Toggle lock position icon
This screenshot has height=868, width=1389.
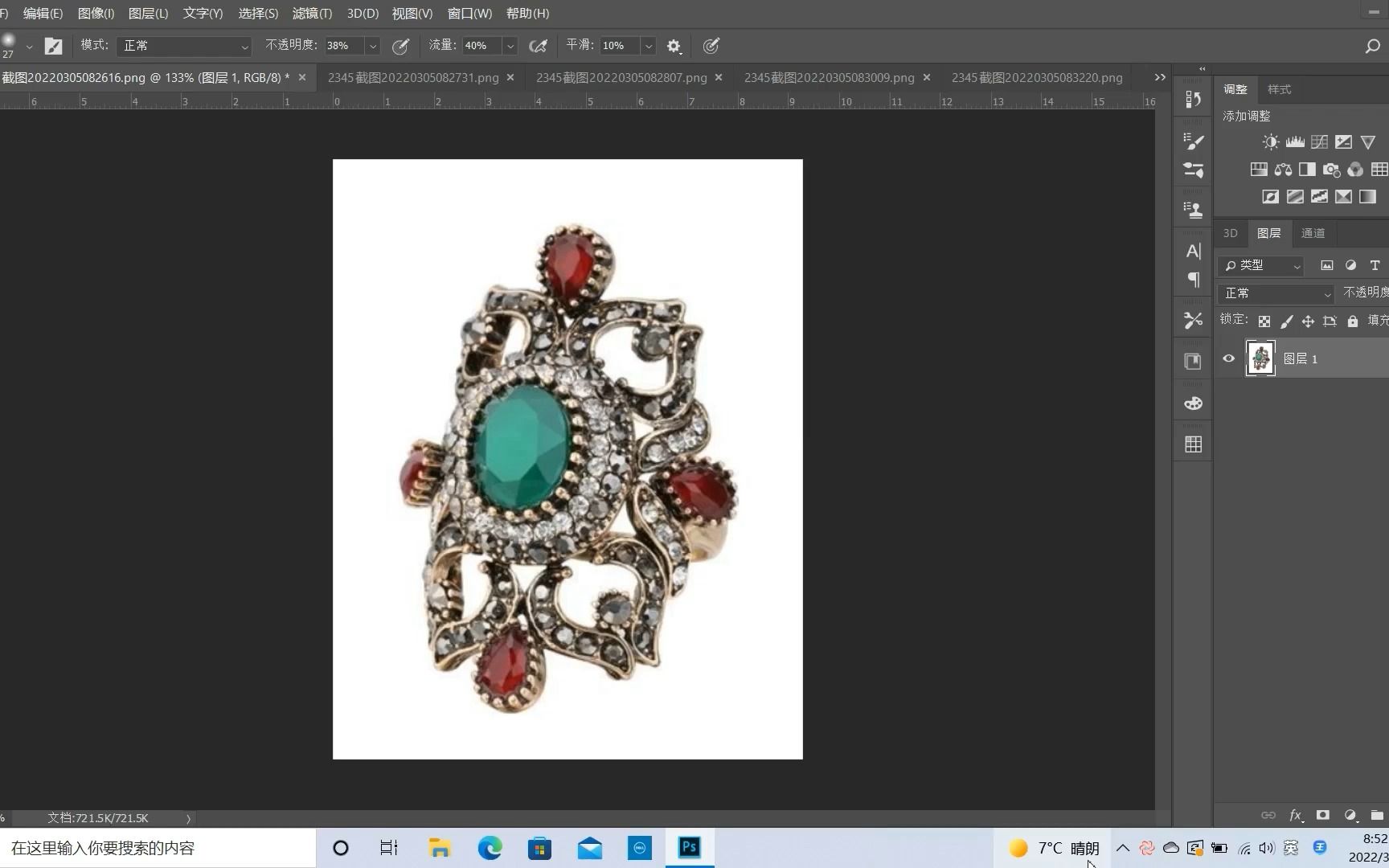[1308, 321]
